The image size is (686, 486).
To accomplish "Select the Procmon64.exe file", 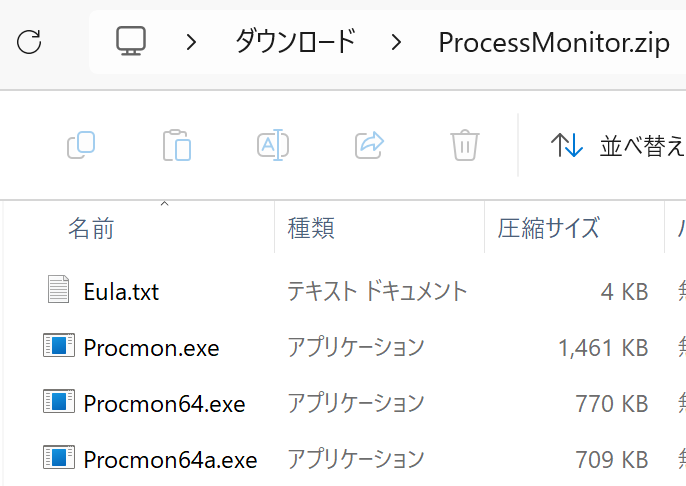I will coord(164,404).
